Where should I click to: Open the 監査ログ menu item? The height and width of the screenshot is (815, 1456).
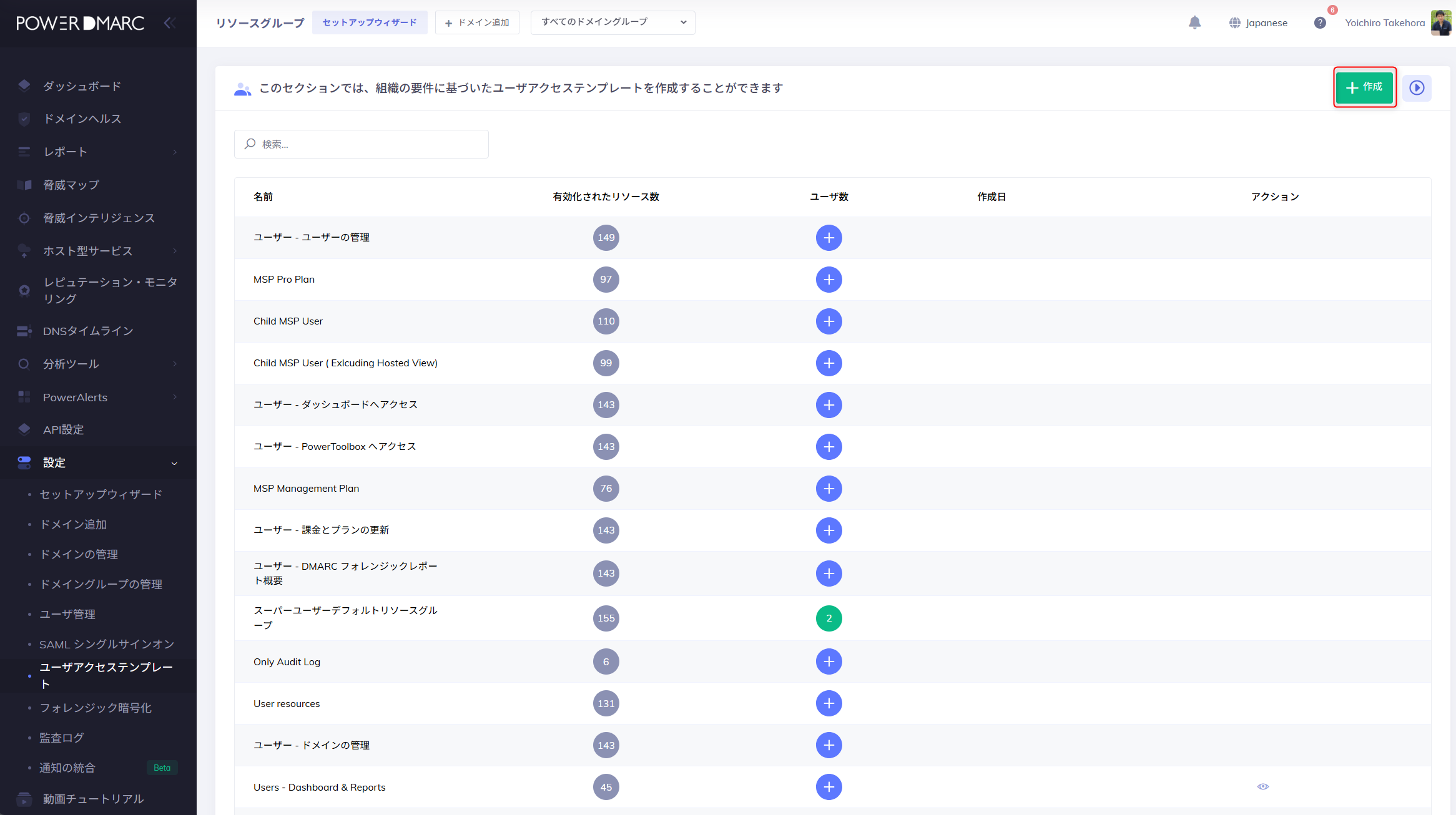point(61,738)
